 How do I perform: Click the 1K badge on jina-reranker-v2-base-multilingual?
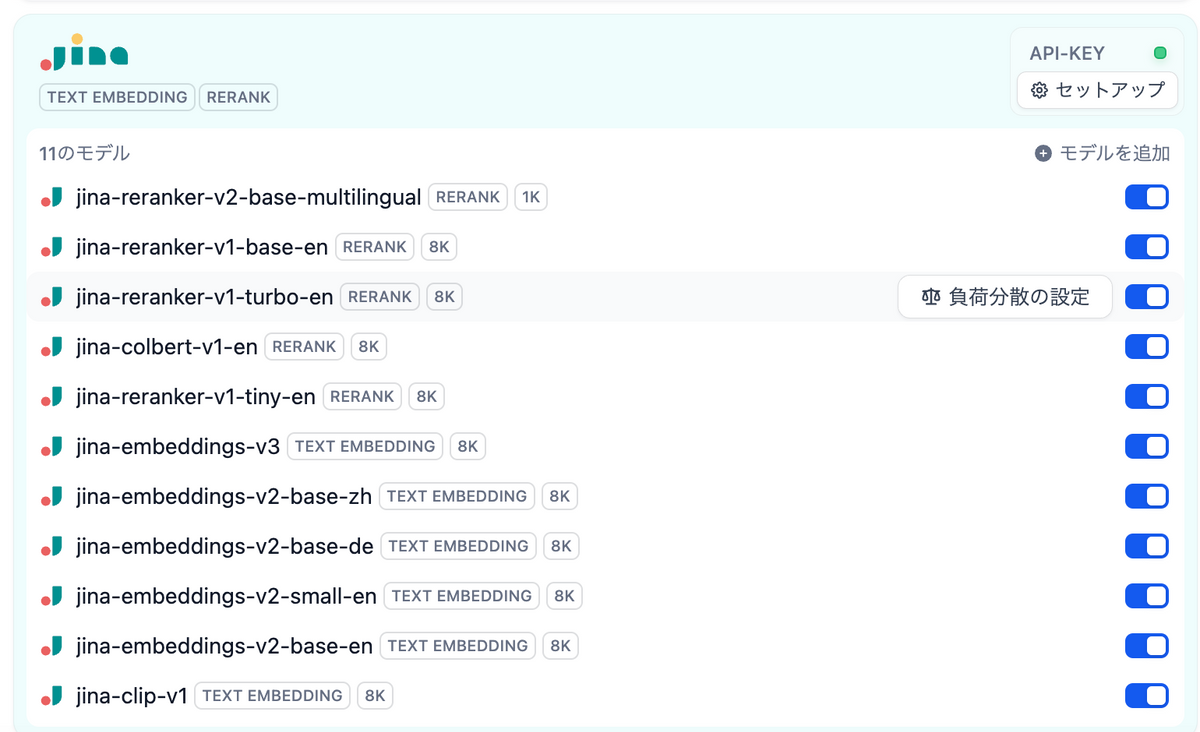(531, 197)
